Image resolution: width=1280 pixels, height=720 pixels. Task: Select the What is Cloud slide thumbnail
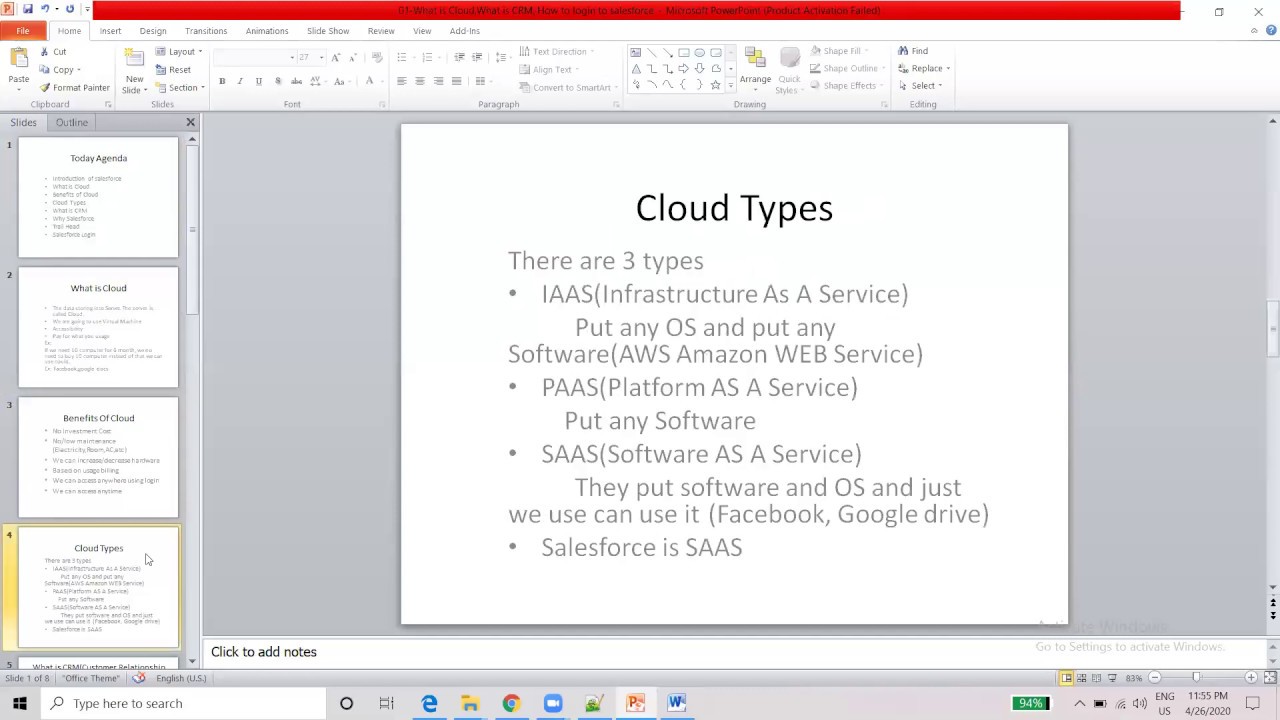(x=98, y=327)
